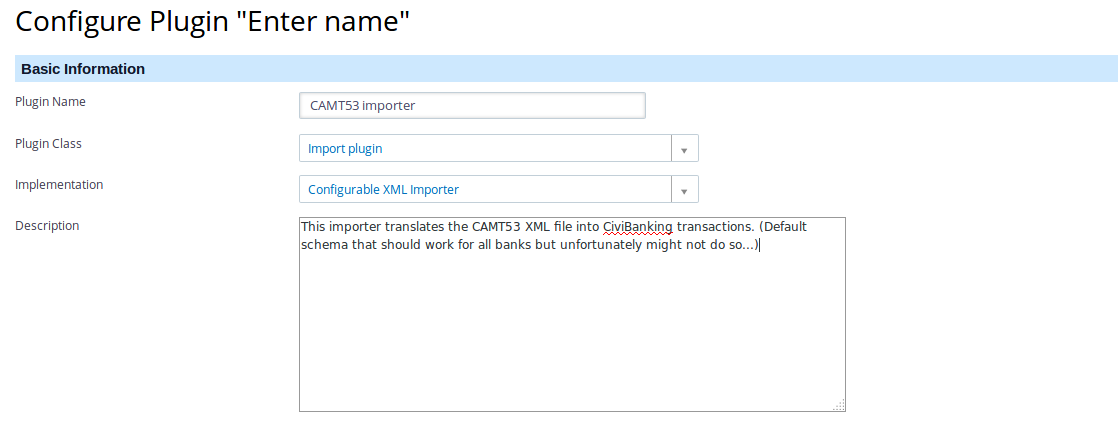Focus the Plugin Name input field
1118x426 pixels.
(x=472, y=106)
